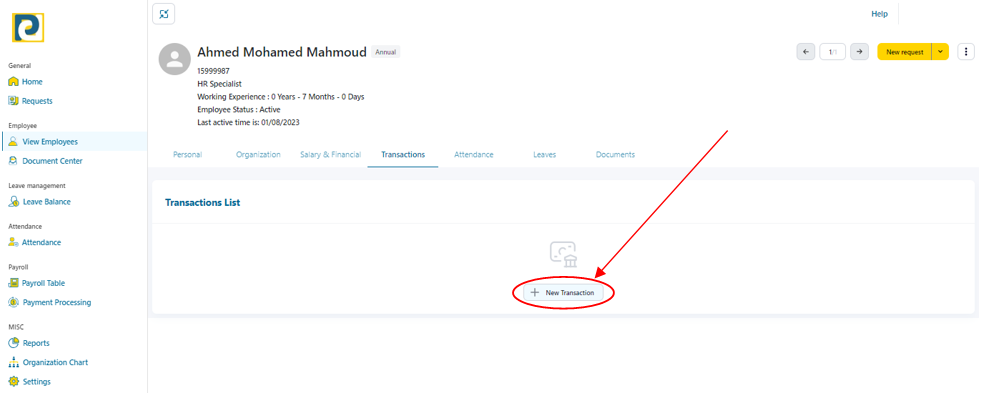Image resolution: width=996 pixels, height=396 pixels.
Task: Click the Requests sidebar icon
Action: [x=13, y=101]
